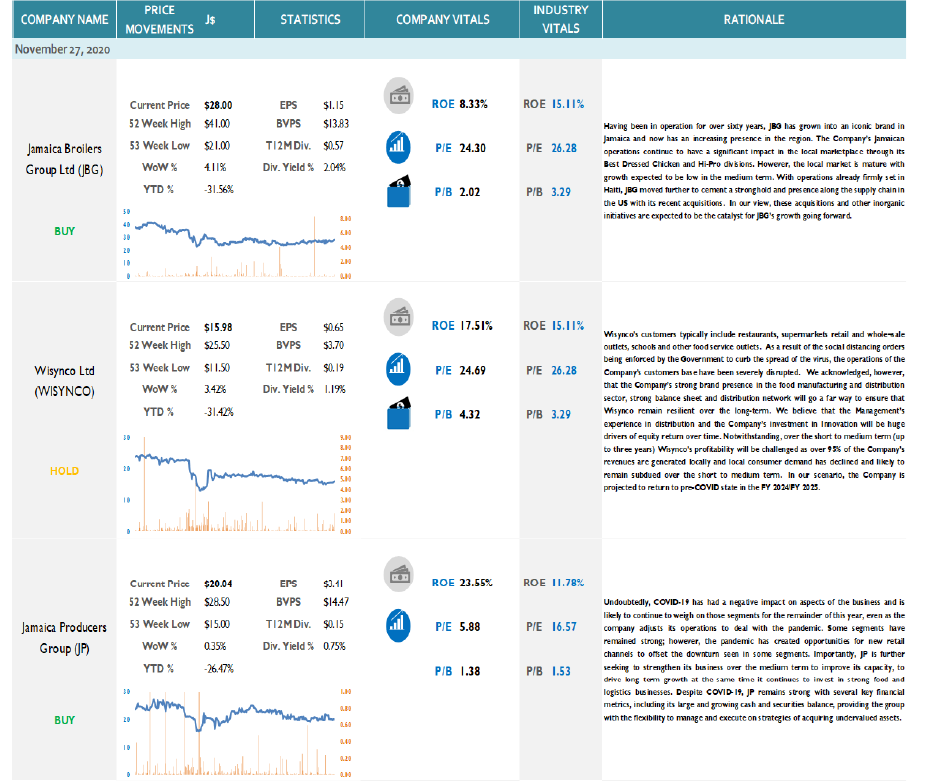Click the industry P/E value 16.57
933x784 pixels.
[x=563, y=627]
